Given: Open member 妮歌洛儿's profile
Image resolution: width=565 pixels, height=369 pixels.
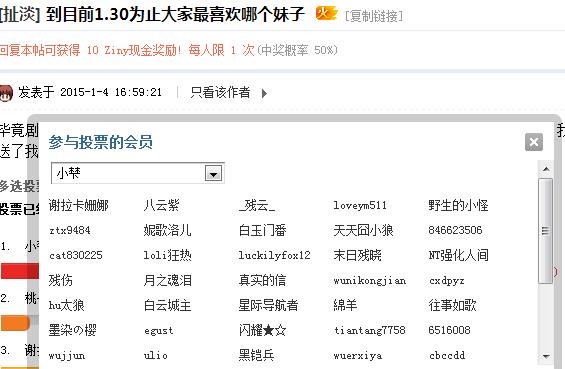Looking at the screenshot, I should (x=168, y=230).
